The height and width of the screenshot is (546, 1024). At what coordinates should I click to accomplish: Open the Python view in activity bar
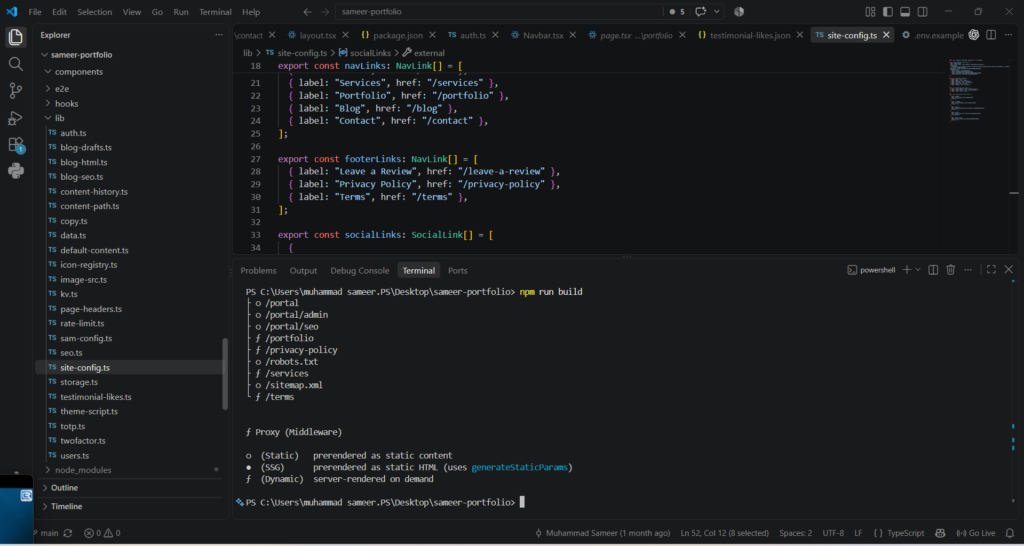(x=16, y=171)
